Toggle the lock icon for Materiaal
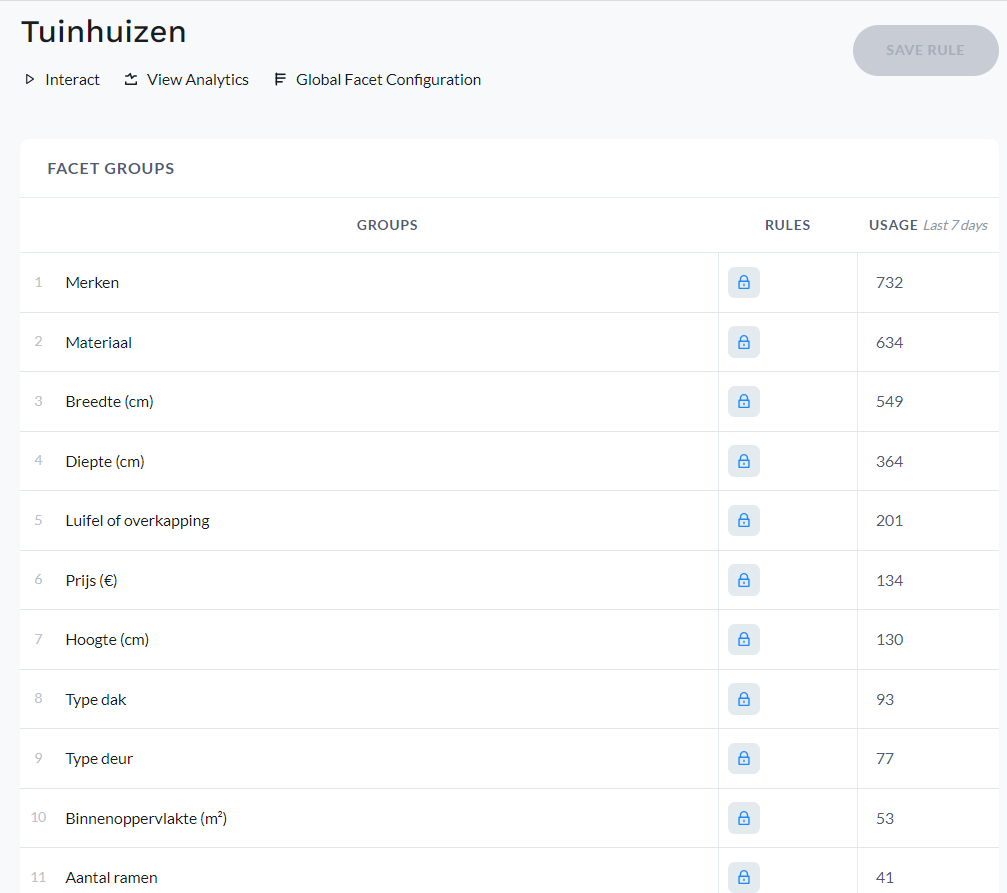This screenshot has height=893, width=1007. (x=744, y=342)
